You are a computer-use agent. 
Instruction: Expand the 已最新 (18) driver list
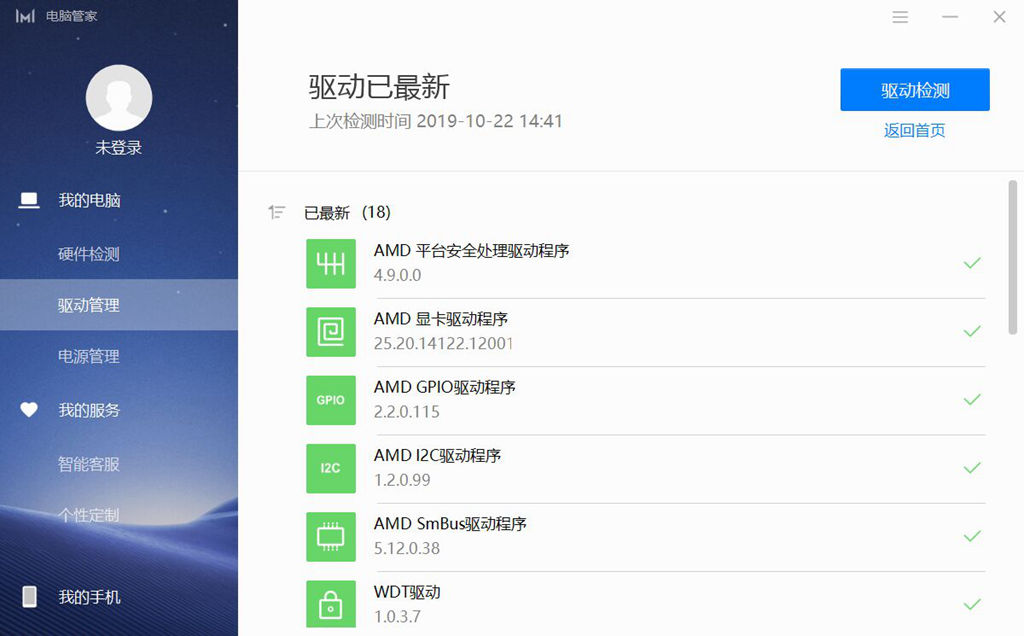330,212
